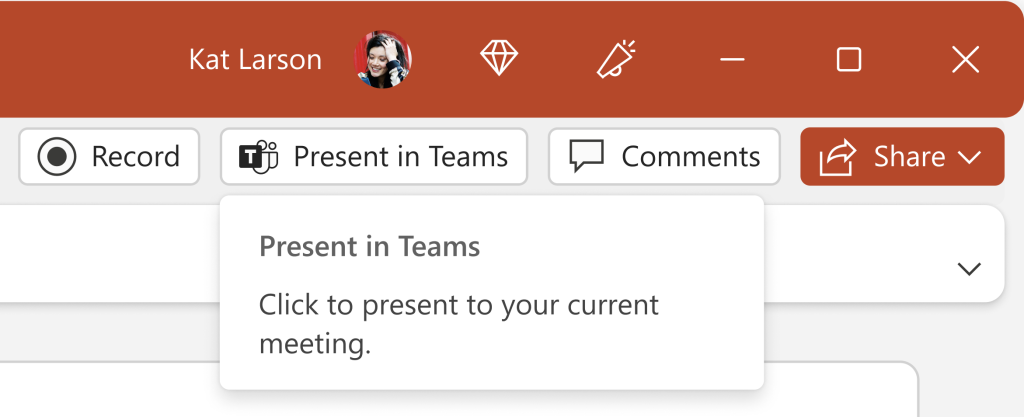The width and height of the screenshot is (1024, 417).
Task: Open the megaphone coming soon features icon
Action: pos(617,60)
